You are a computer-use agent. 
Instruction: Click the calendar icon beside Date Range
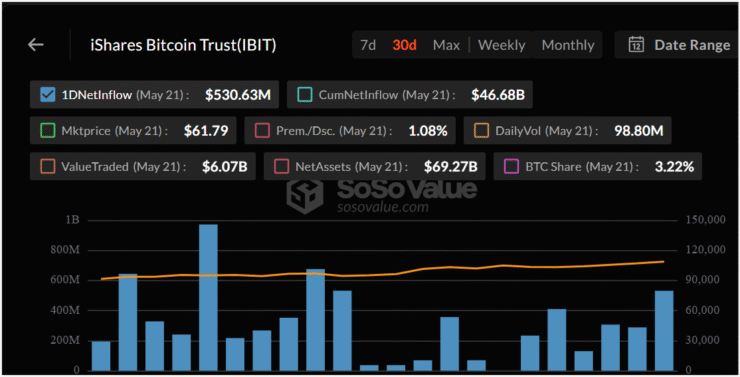tap(636, 44)
